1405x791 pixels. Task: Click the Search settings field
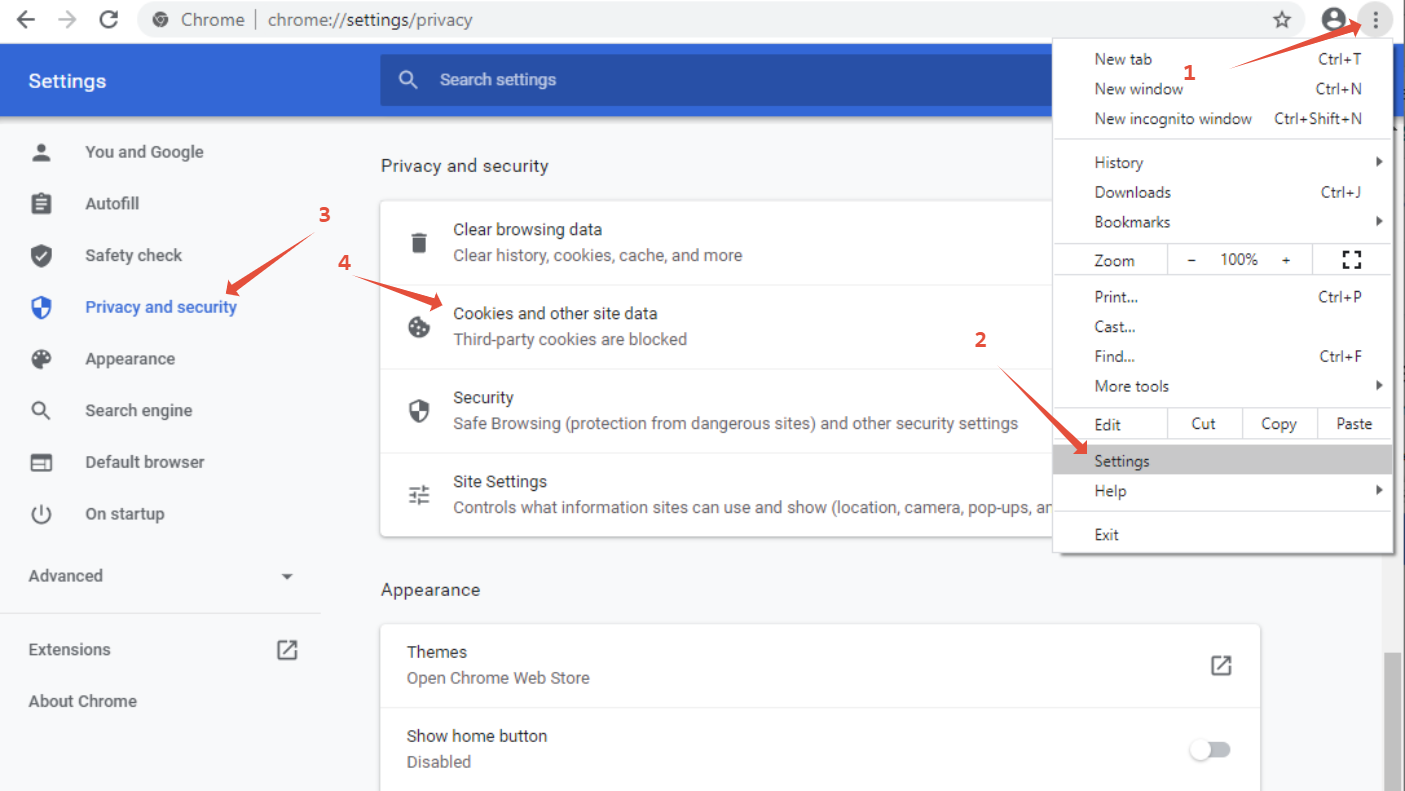click(x=715, y=80)
